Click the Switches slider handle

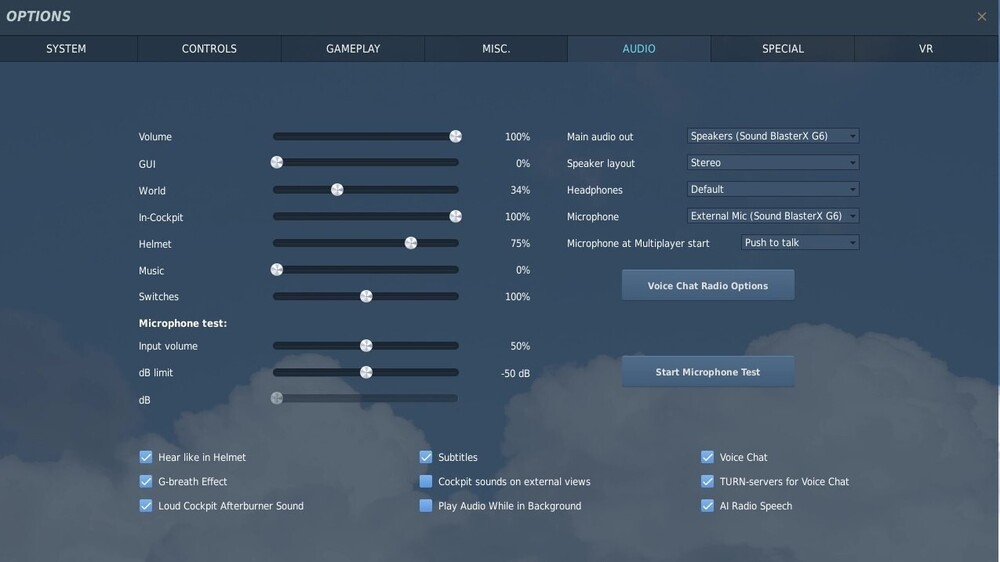pyautogui.click(x=366, y=297)
